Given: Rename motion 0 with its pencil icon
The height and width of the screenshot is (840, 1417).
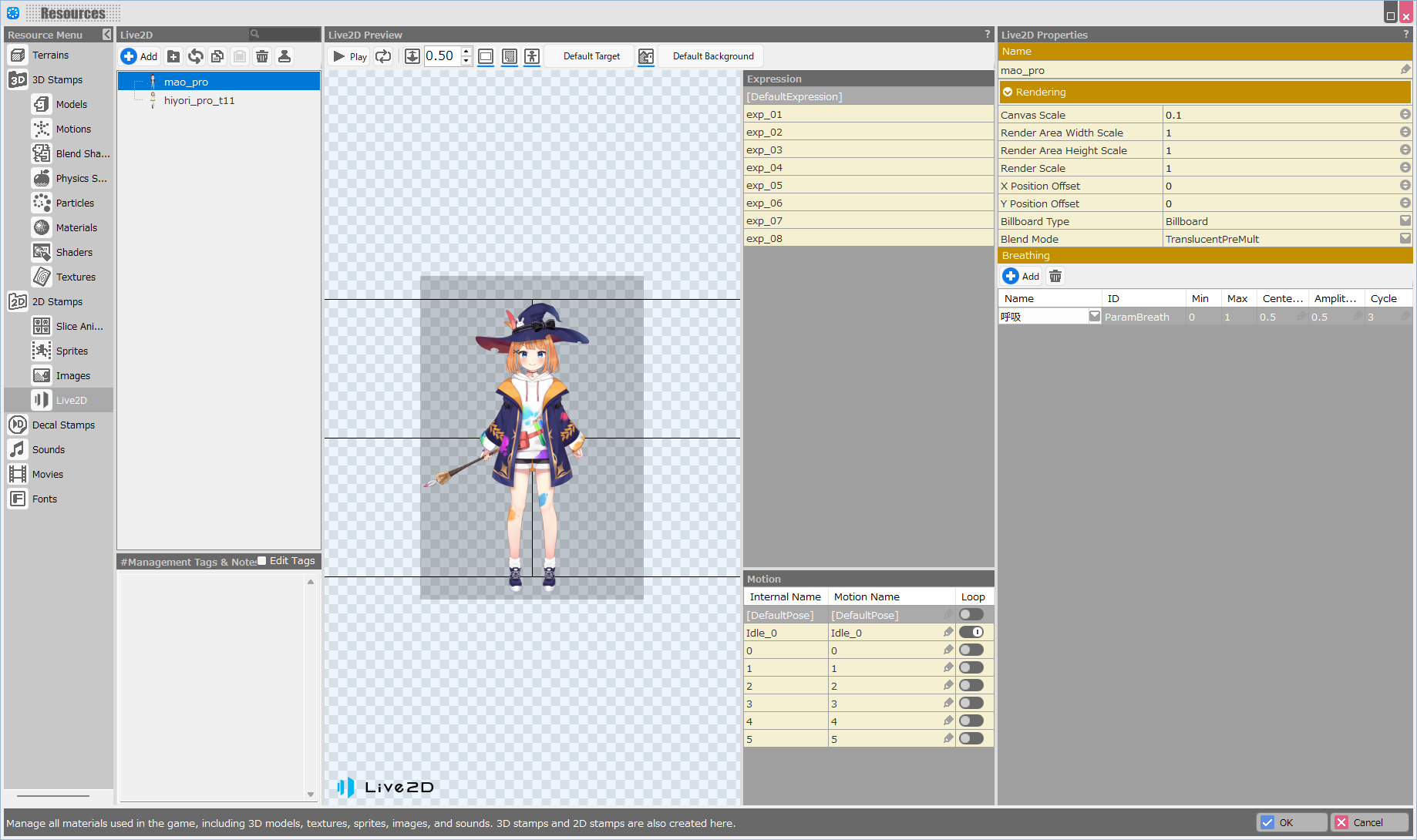Looking at the screenshot, I should click(948, 650).
